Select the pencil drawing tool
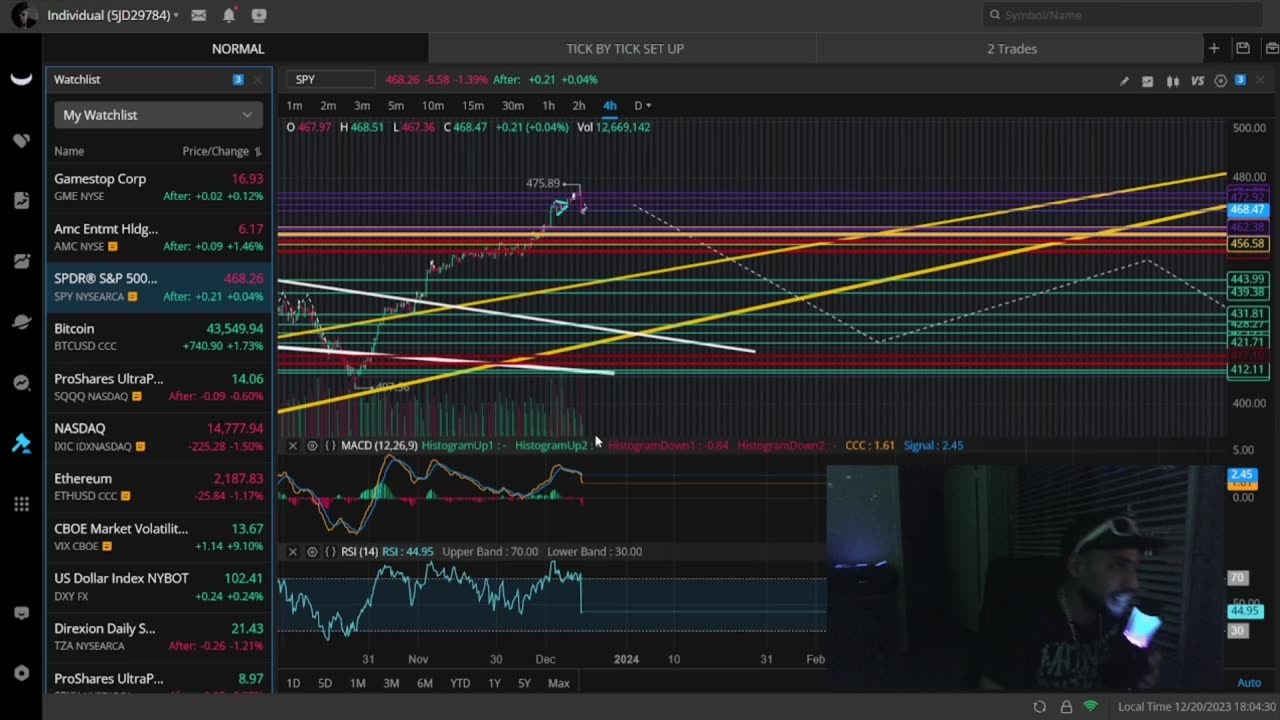The width and height of the screenshot is (1280, 720). 1124,80
